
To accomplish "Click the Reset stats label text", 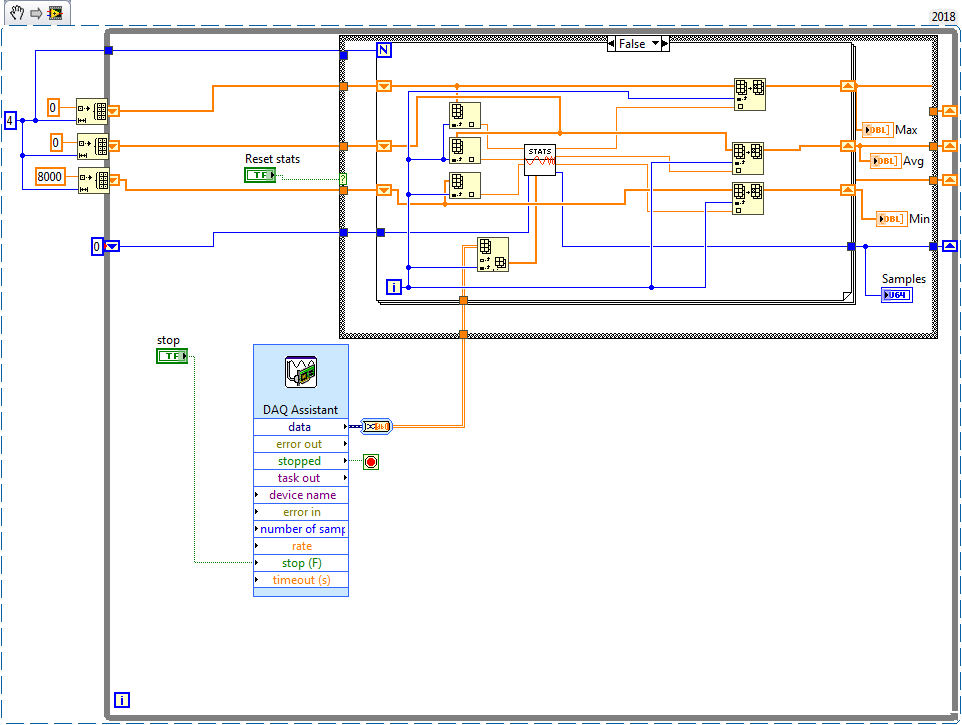I will pyautogui.click(x=272, y=159).
